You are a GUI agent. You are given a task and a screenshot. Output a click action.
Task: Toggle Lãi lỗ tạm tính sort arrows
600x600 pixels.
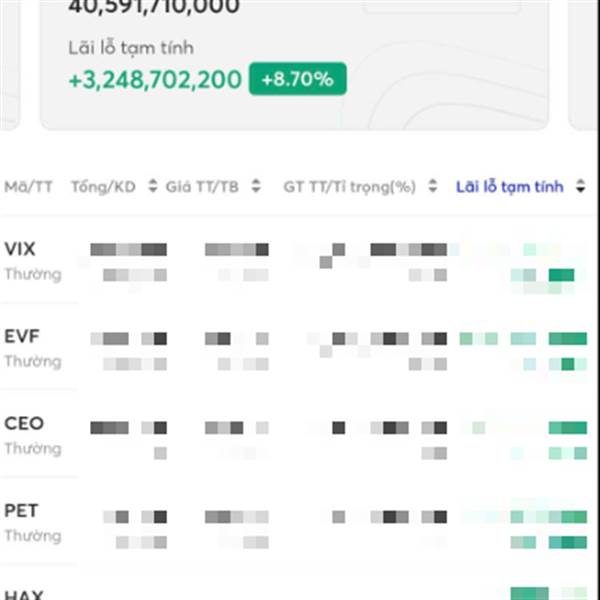pos(580,186)
